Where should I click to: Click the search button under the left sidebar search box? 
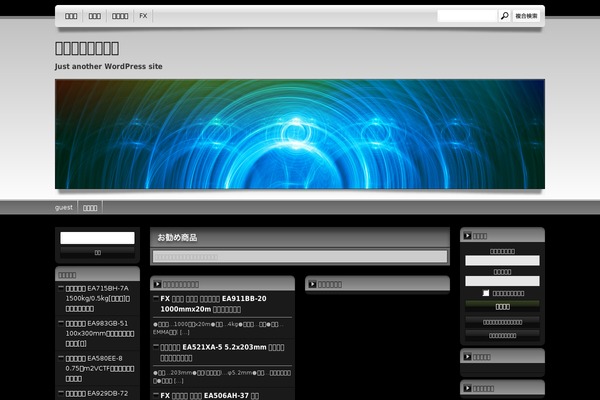(x=98, y=252)
